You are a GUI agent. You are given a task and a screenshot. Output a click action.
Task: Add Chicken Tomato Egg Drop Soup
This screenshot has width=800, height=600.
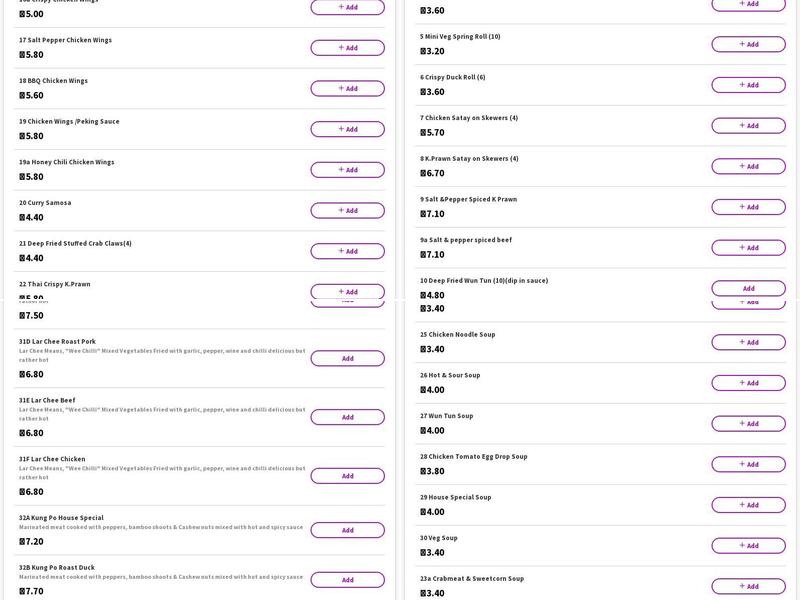click(x=748, y=464)
